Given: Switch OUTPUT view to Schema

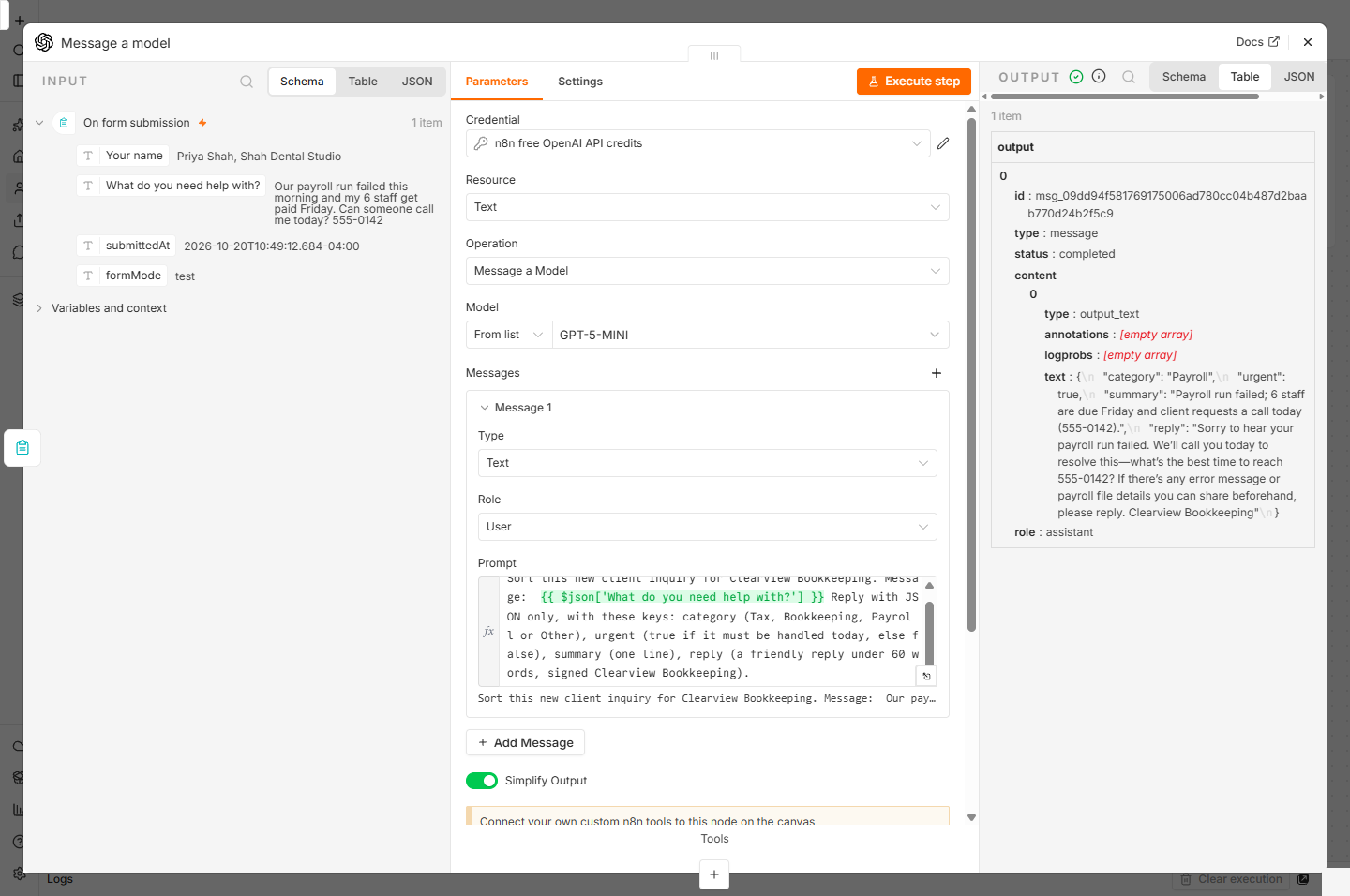Looking at the screenshot, I should [1184, 77].
